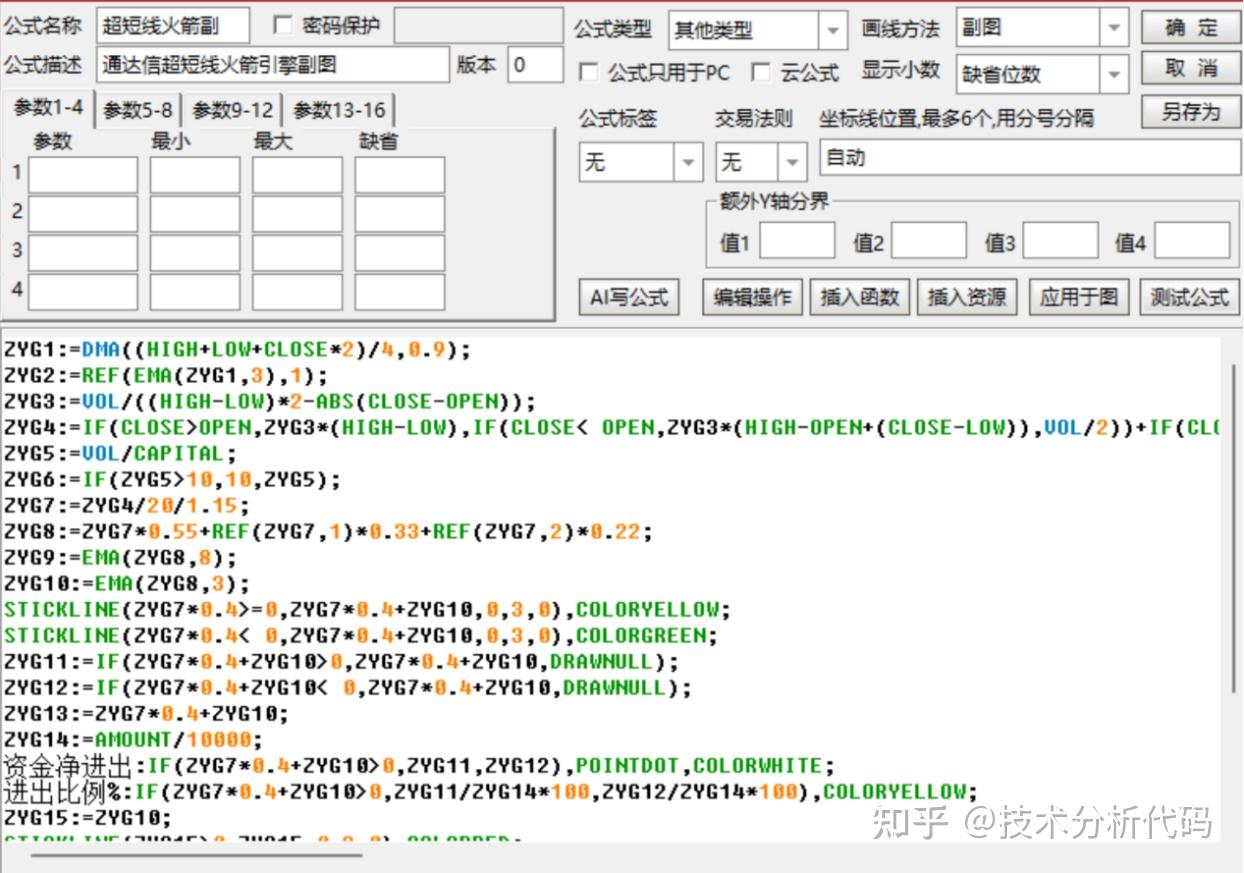The image size is (1244, 873).
Task: Open the 显示小数 dropdown showing 缺省位数
Action: [x=1115, y=74]
